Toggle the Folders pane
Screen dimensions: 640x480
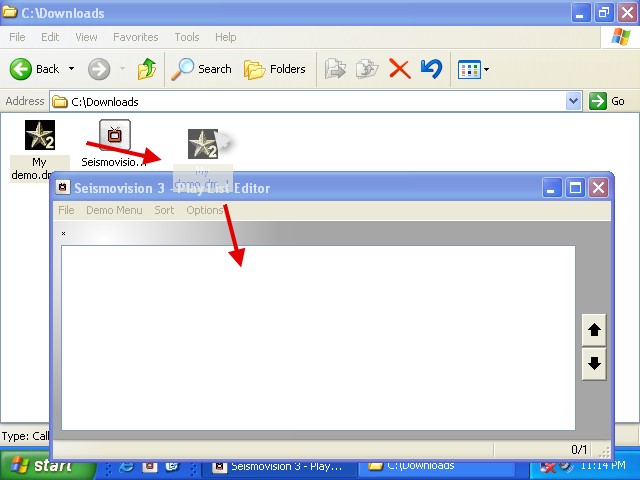coord(275,69)
